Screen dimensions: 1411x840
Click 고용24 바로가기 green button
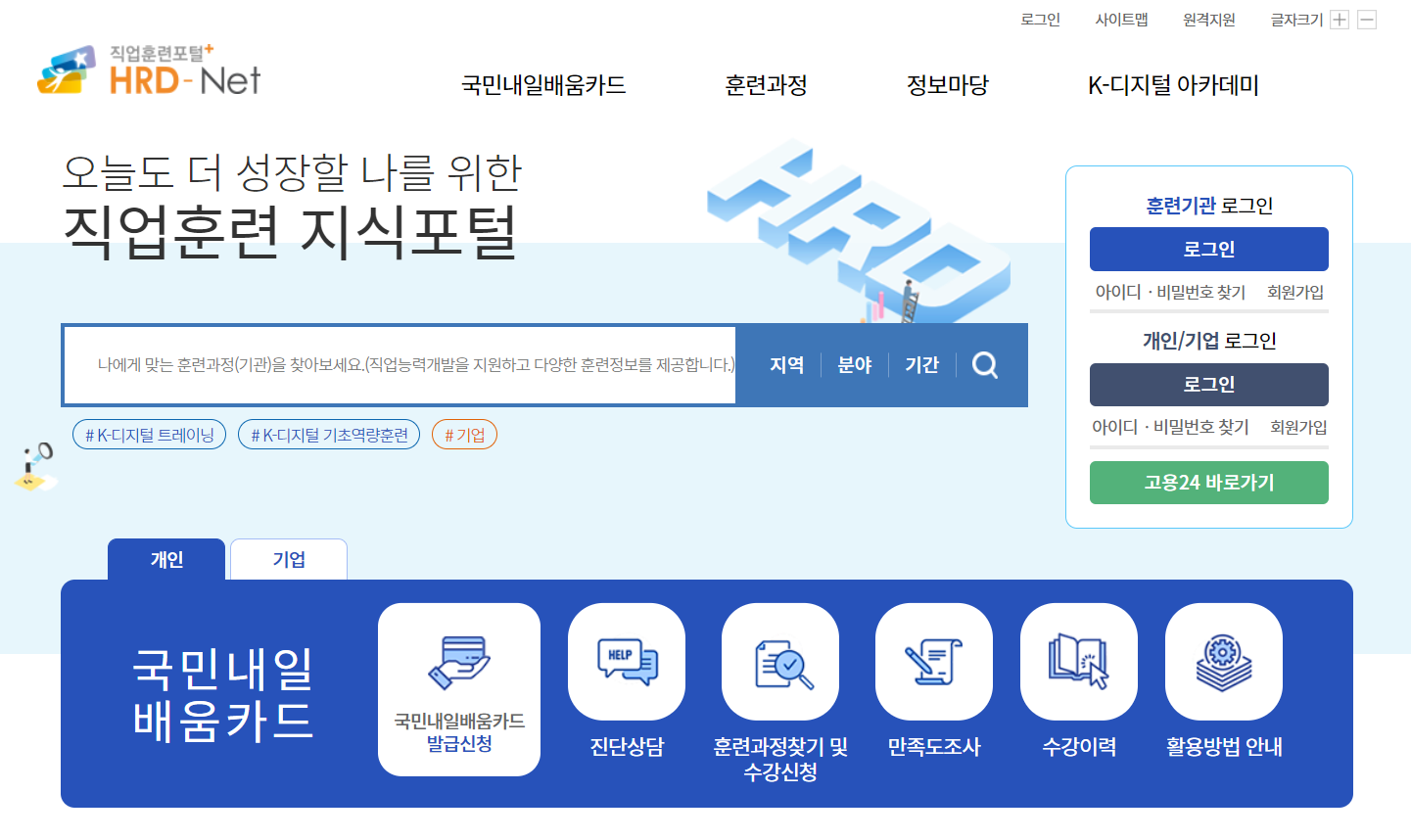point(1209,483)
